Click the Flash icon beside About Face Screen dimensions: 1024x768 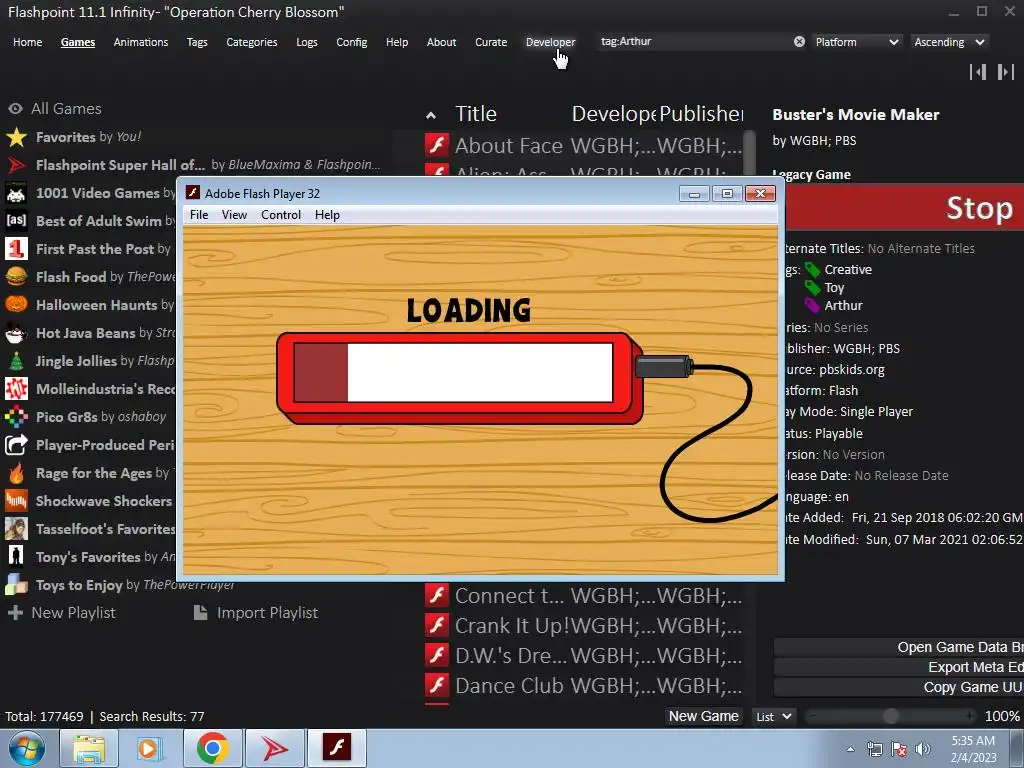tap(437, 145)
